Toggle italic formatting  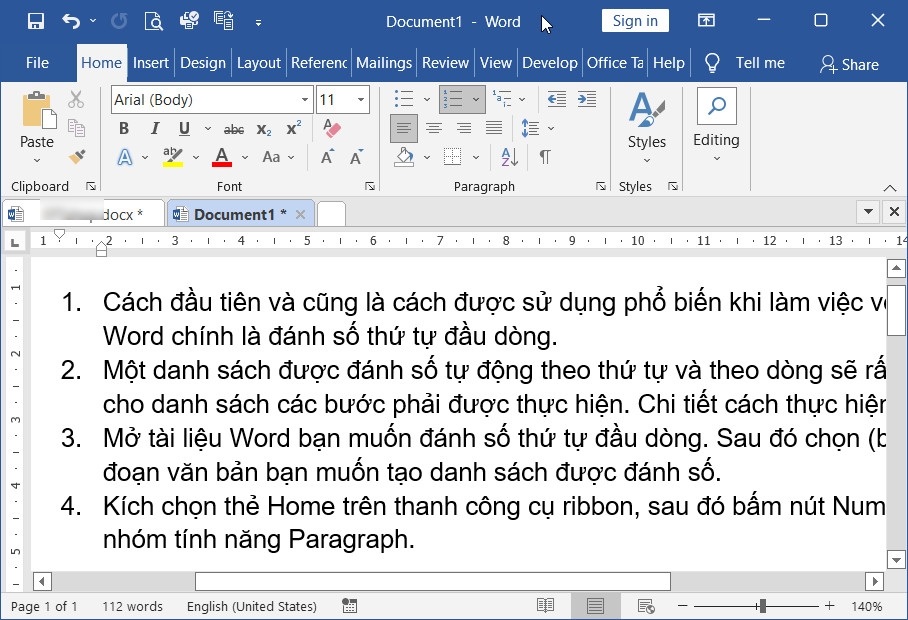coord(155,128)
